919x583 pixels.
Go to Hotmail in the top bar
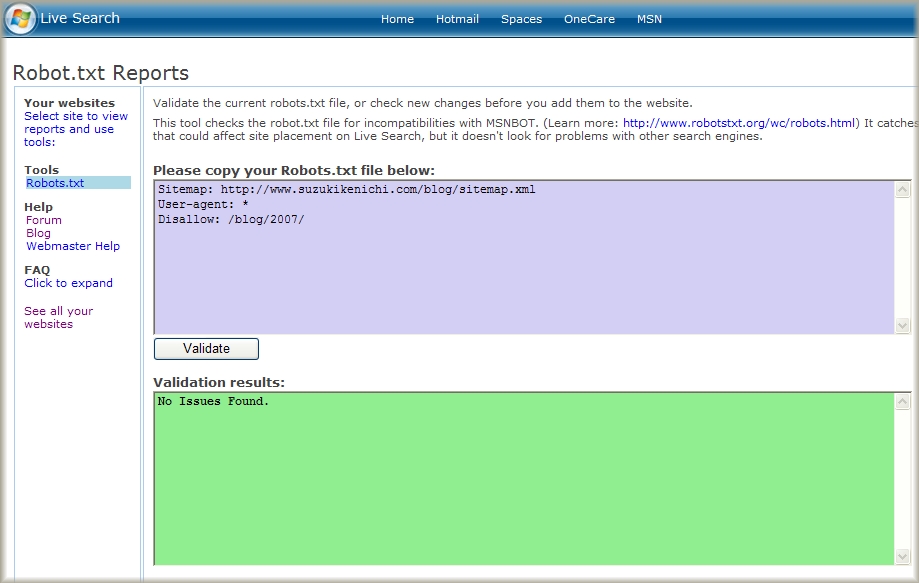457,19
